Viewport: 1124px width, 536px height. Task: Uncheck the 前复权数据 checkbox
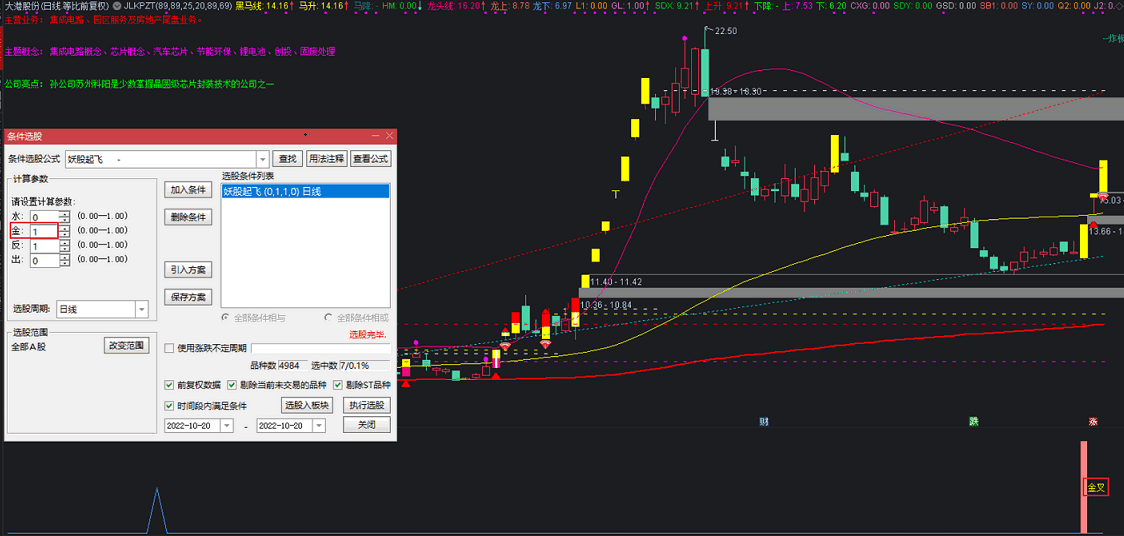click(169, 385)
